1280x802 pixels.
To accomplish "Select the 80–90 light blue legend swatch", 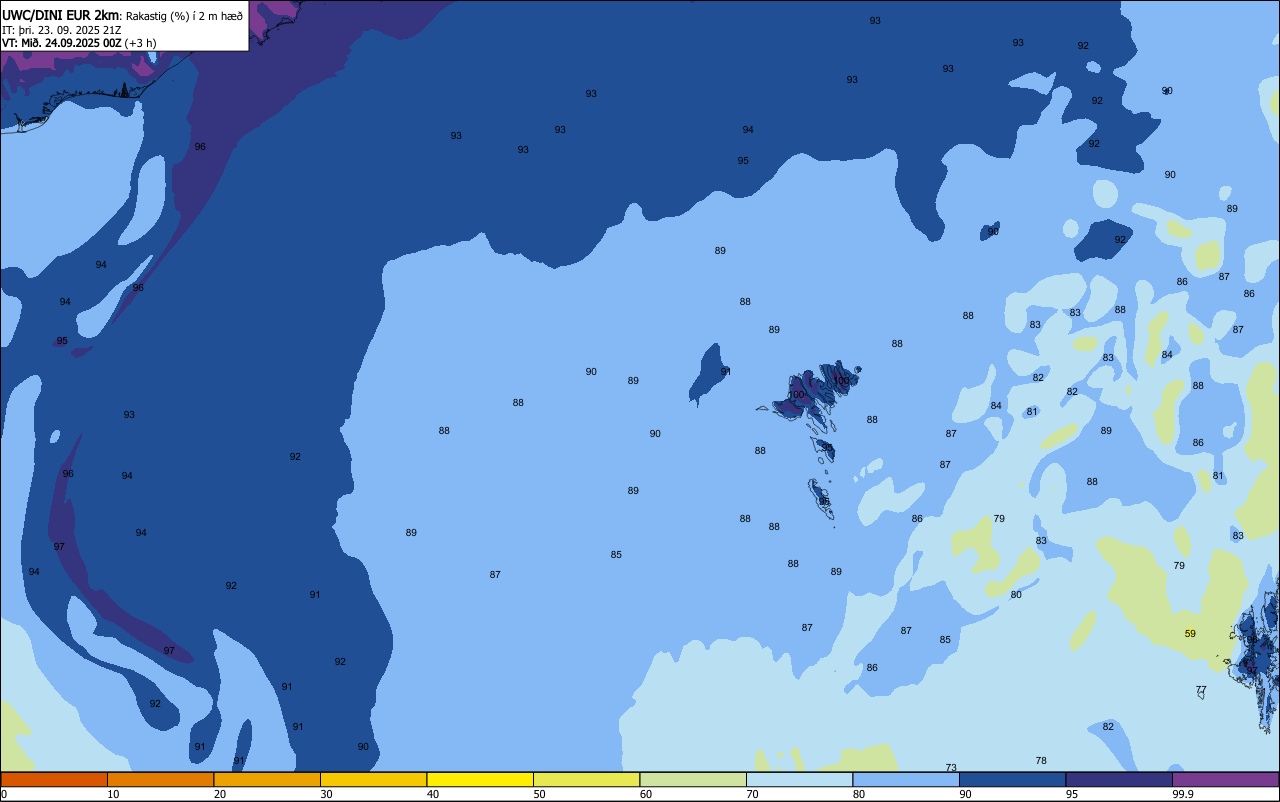I will coord(906,779).
